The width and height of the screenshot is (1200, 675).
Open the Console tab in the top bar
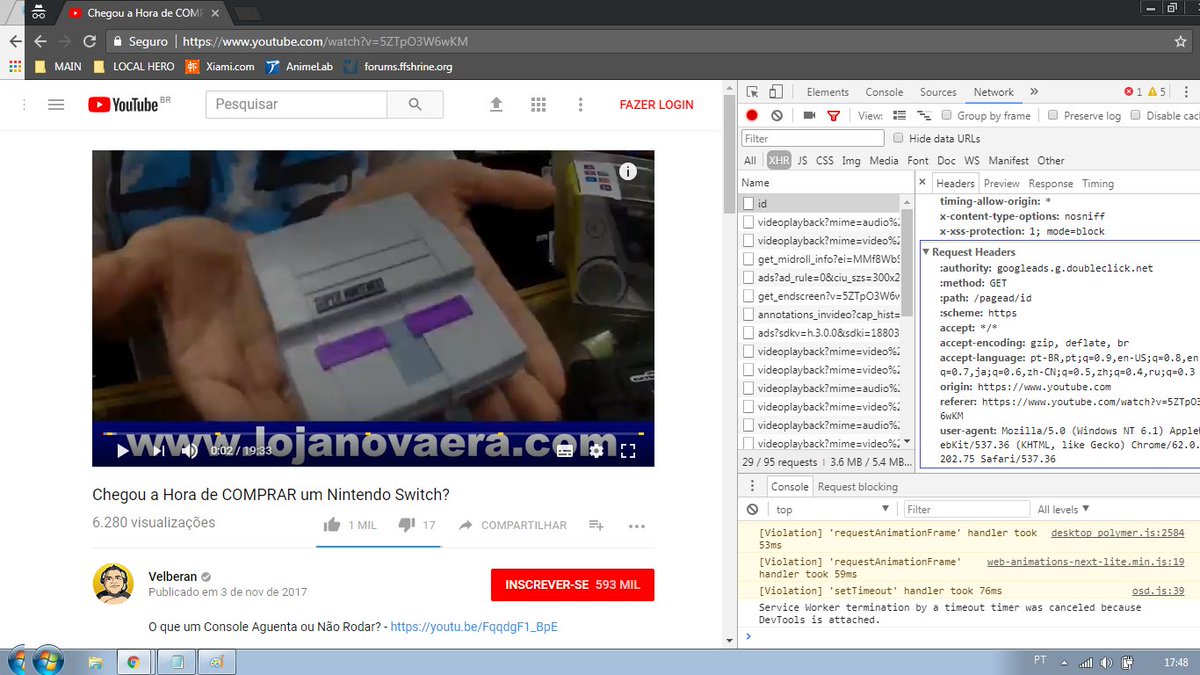point(884,92)
